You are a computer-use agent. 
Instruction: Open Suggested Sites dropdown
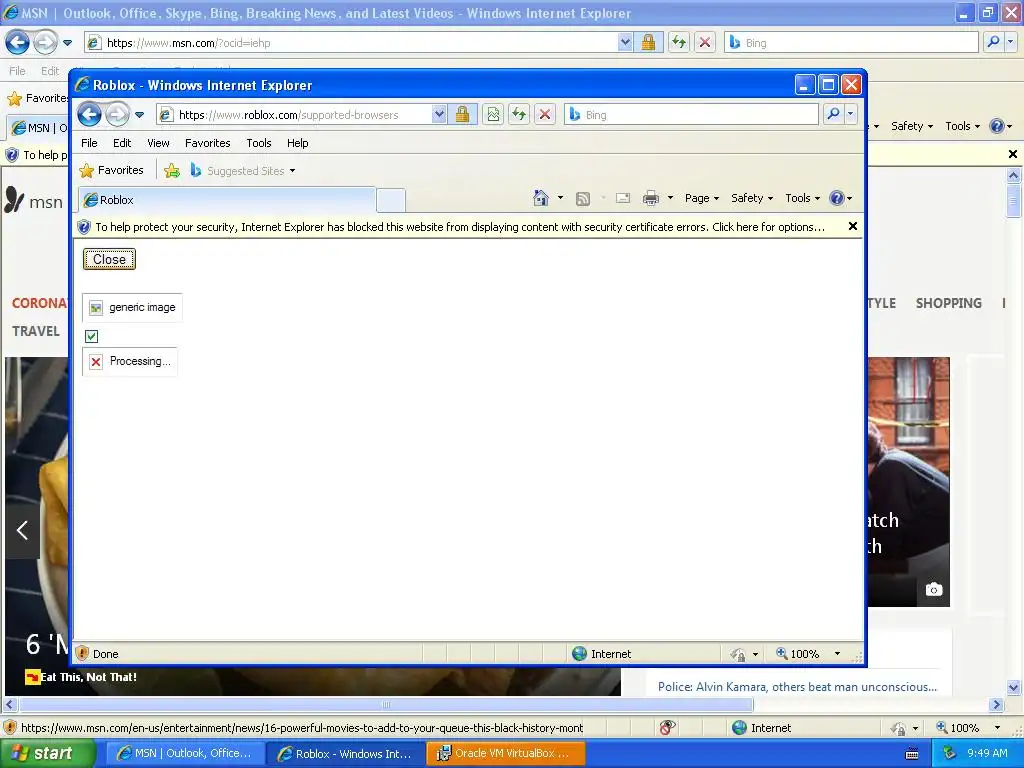point(243,171)
